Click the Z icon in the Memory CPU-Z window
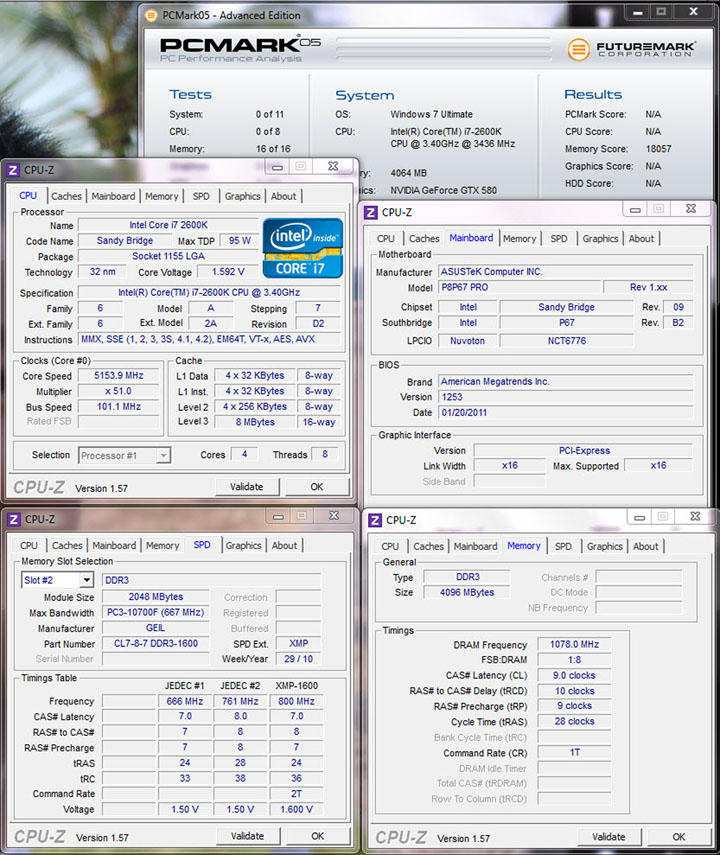720x855 pixels. (375, 520)
